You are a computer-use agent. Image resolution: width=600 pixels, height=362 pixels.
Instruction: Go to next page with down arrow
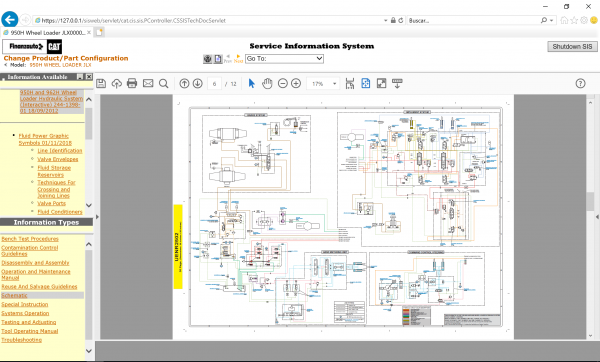tap(198, 83)
